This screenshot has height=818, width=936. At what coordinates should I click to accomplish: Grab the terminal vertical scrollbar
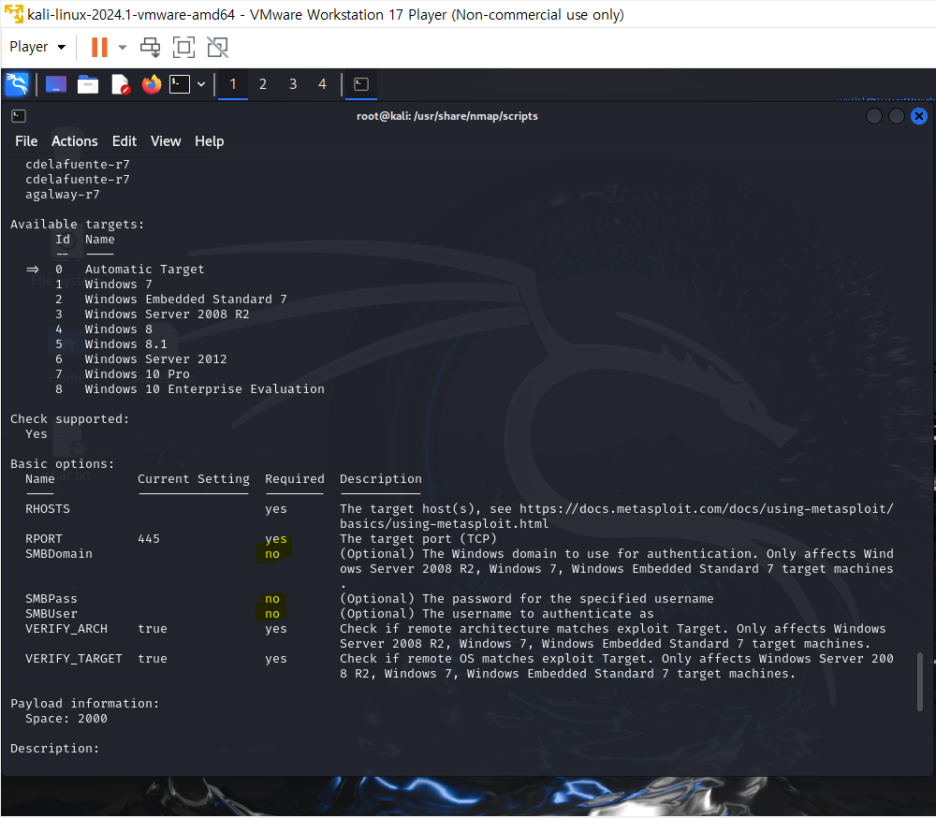click(x=920, y=682)
